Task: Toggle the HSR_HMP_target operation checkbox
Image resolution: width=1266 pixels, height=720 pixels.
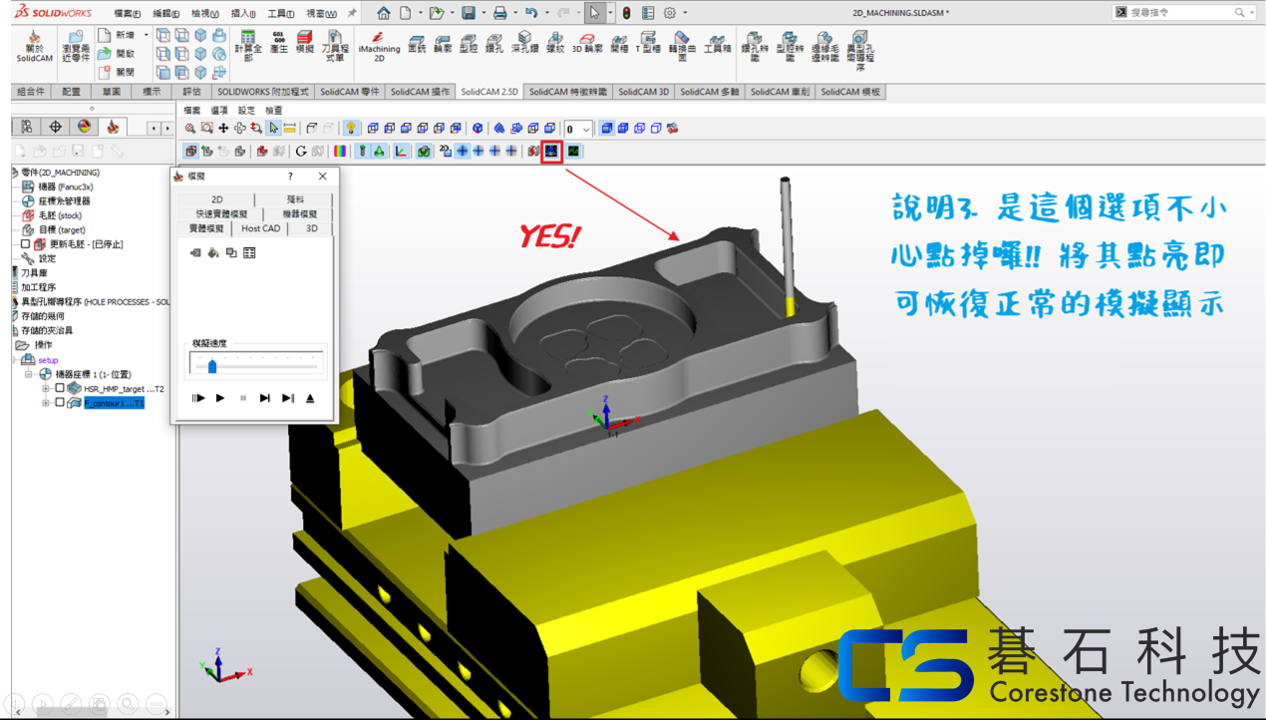Action: click(60, 388)
